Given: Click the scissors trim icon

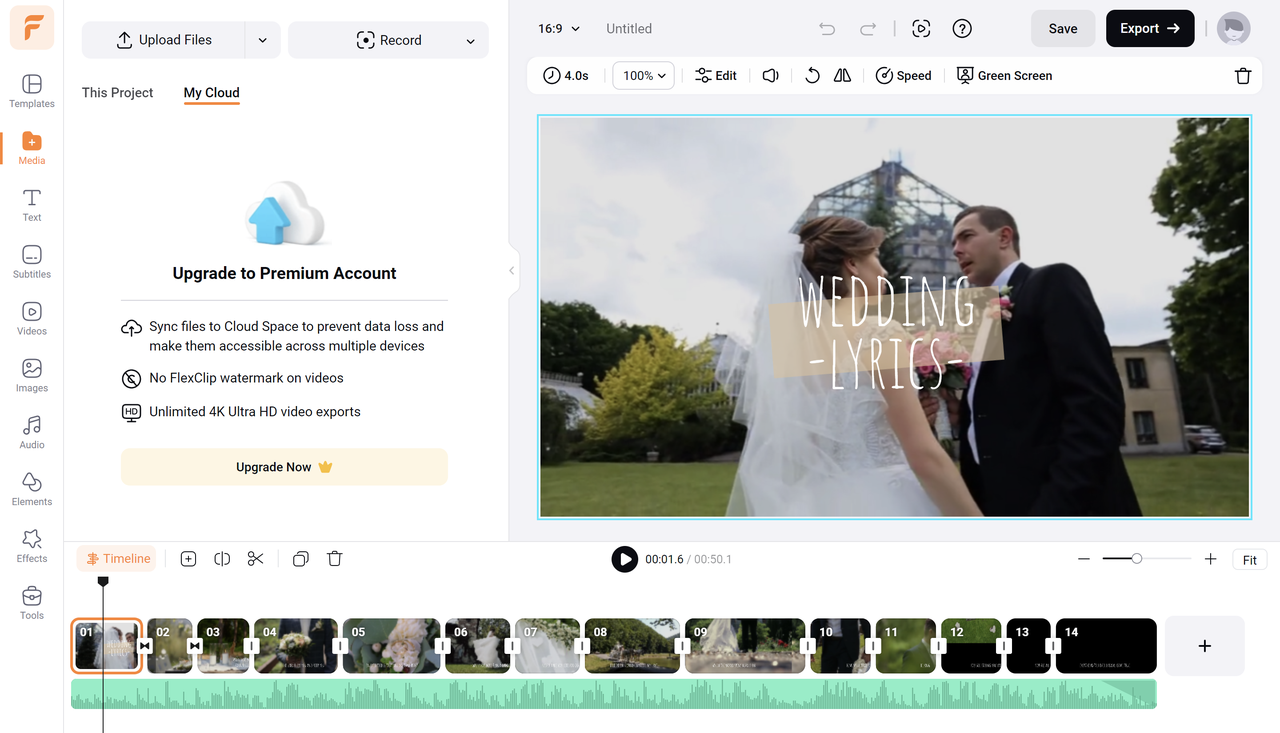Looking at the screenshot, I should (x=256, y=559).
